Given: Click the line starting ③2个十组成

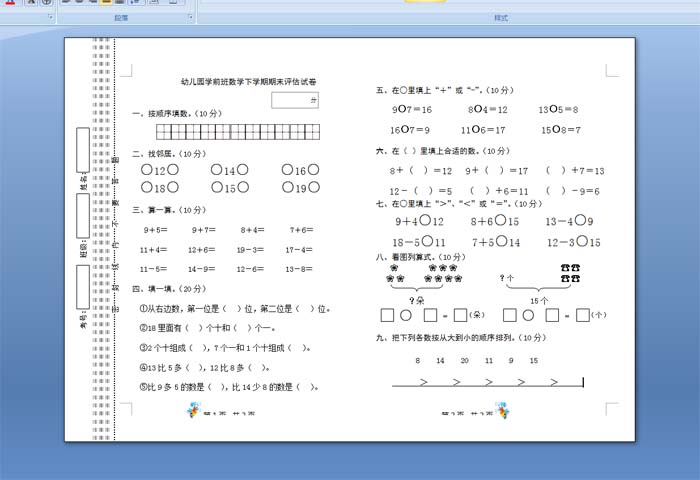Looking at the screenshot, I should point(225,348).
